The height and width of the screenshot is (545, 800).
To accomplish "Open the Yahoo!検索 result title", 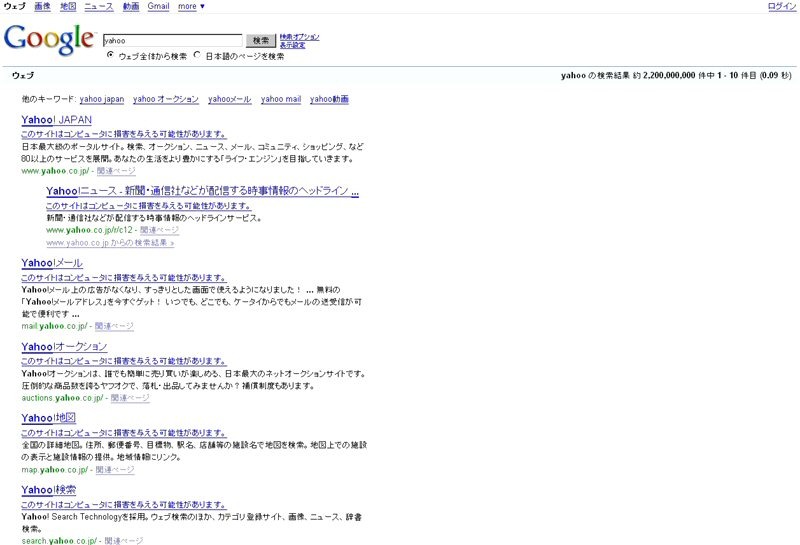I will [48, 490].
